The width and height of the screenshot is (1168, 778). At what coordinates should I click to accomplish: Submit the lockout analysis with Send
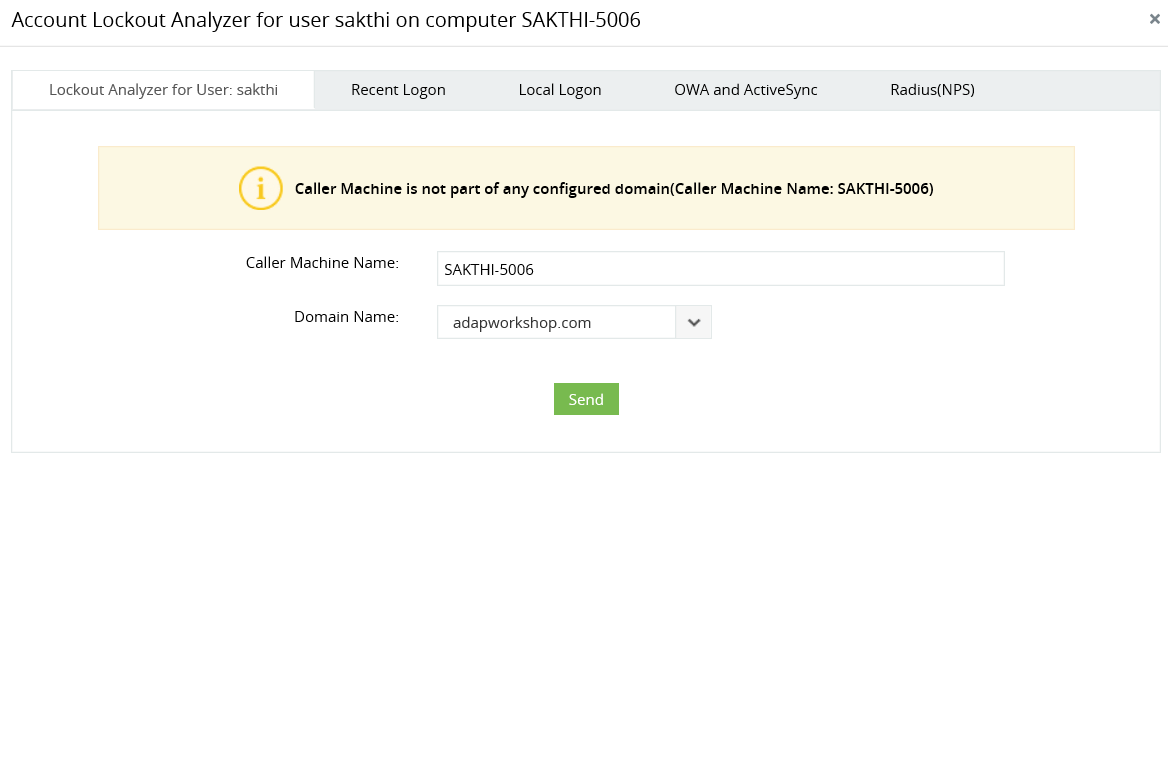click(586, 398)
